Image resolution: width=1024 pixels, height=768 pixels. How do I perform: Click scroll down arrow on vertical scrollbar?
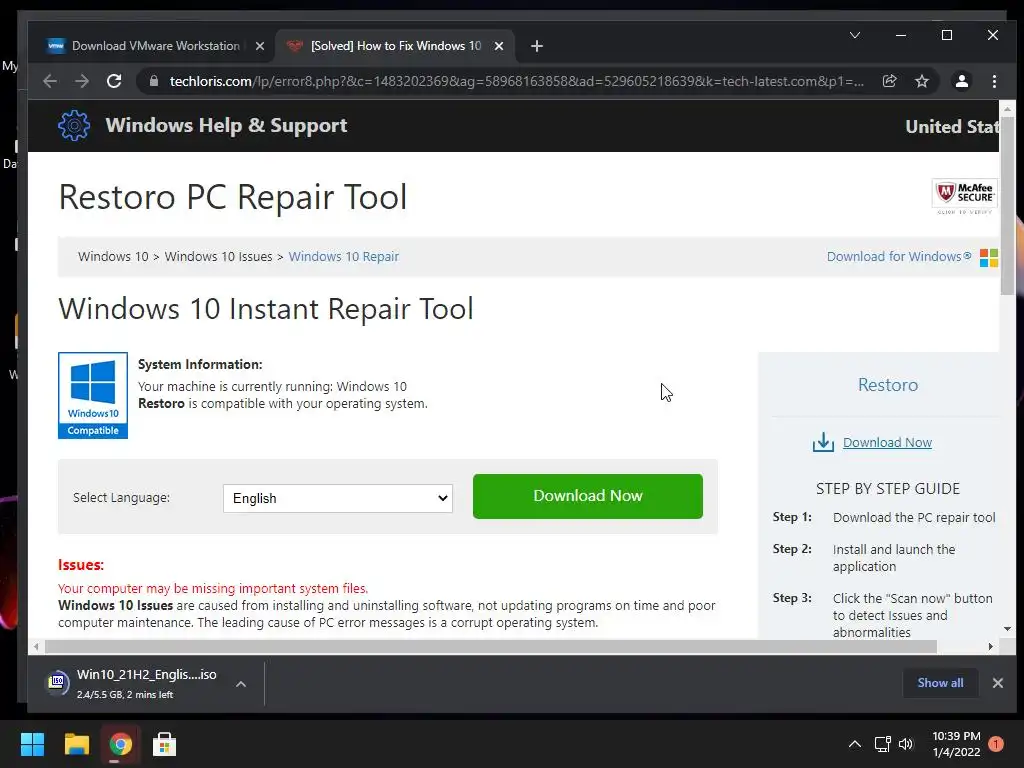click(x=1007, y=629)
